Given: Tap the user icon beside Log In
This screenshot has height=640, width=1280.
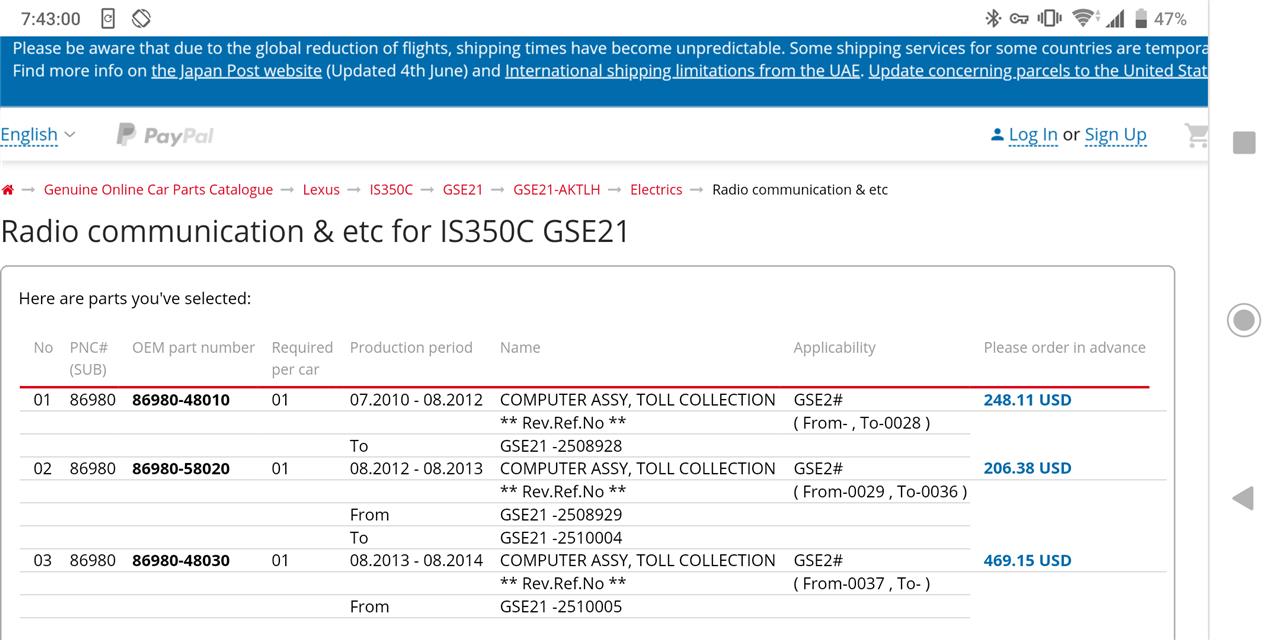Looking at the screenshot, I should 997,134.
